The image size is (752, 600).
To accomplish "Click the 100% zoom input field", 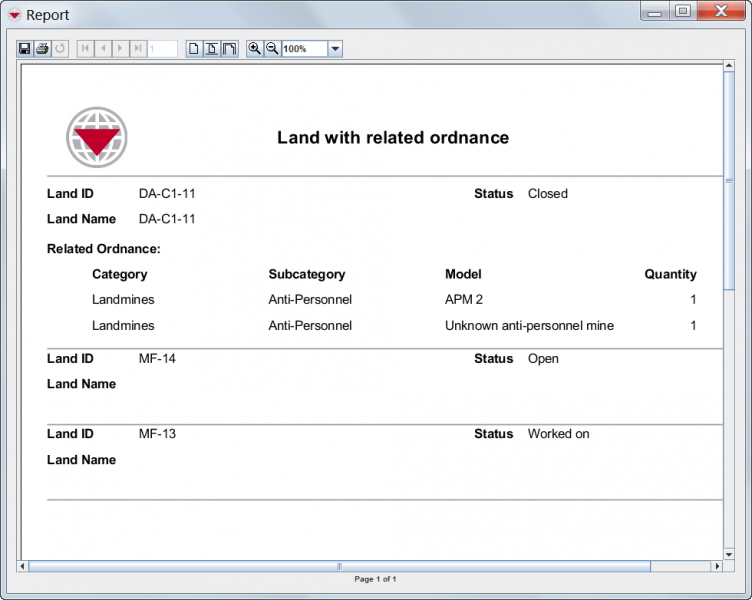I will [x=304, y=48].
